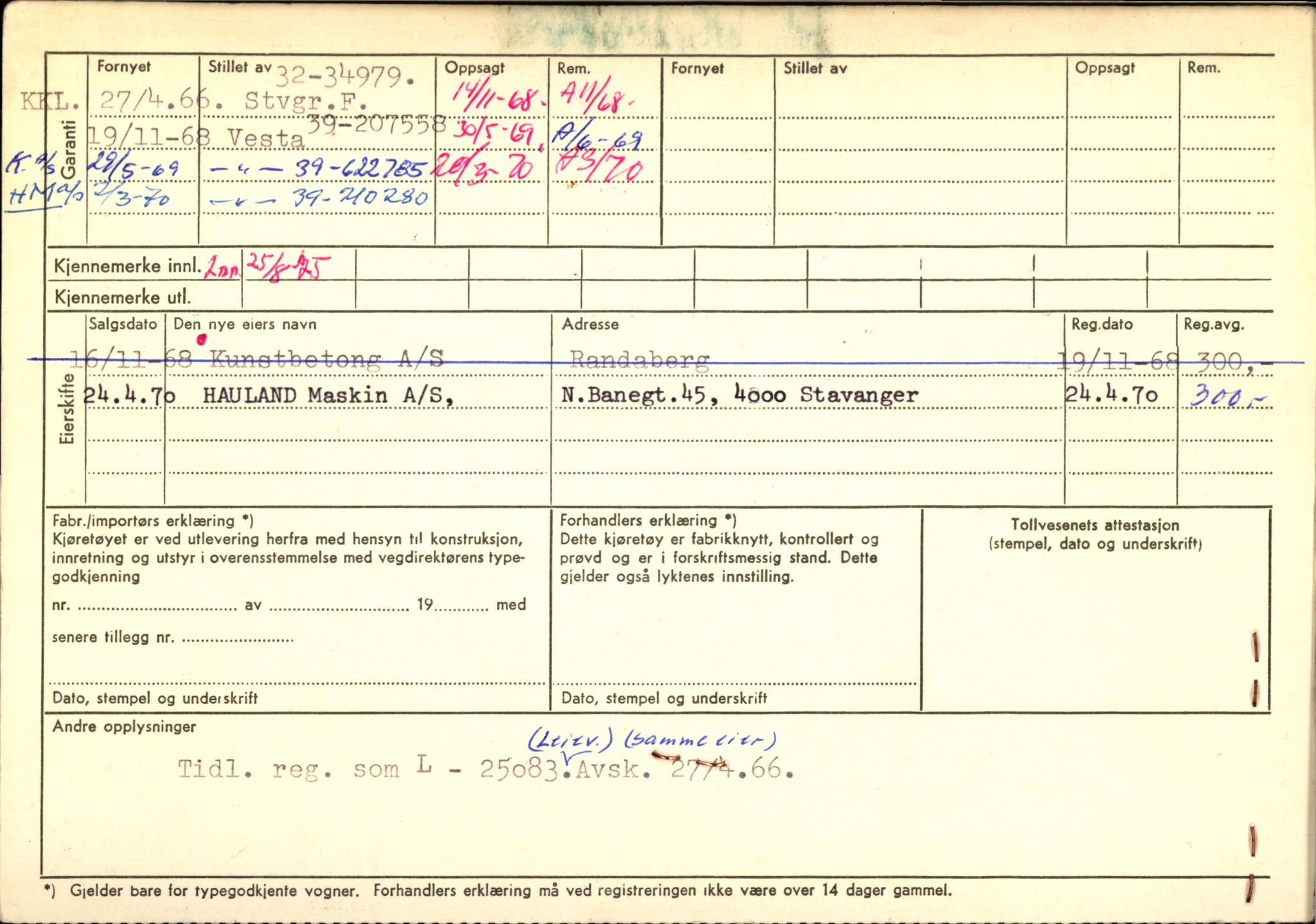Viewport: 1316px width, 924px height.
Task: Select the guarantor text 'Stvgr.F.'
Action: [x=306, y=102]
